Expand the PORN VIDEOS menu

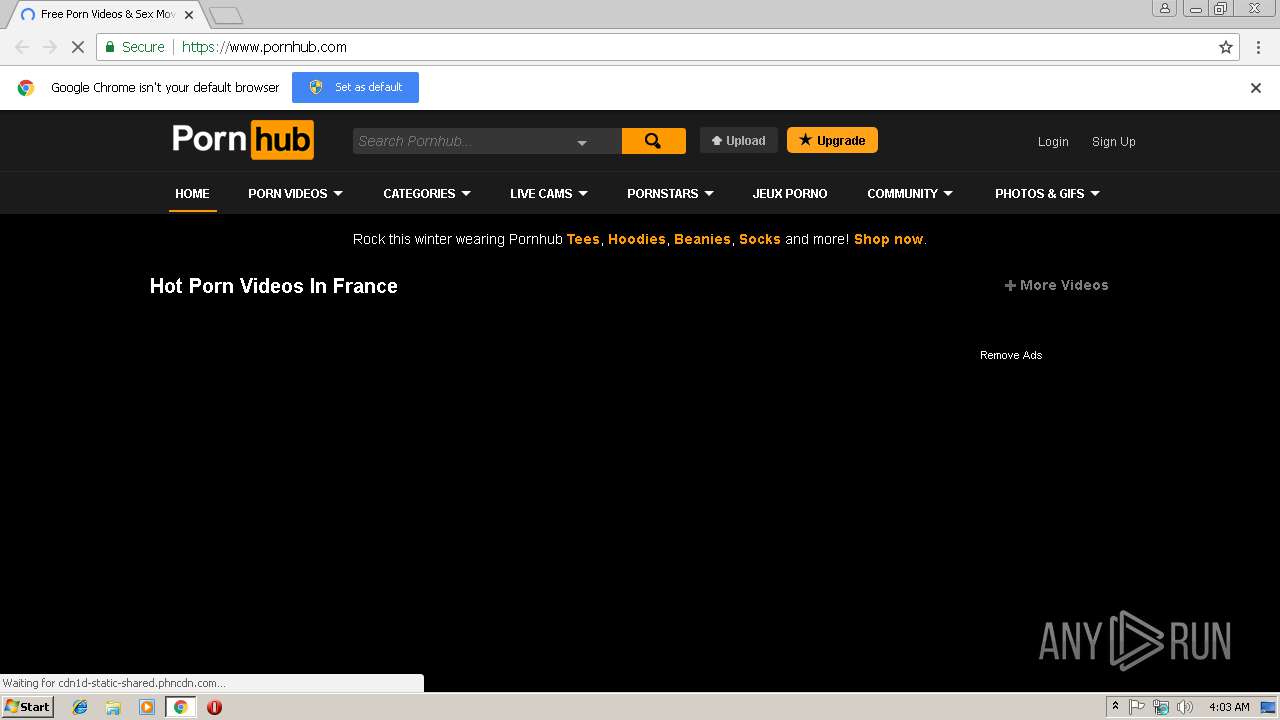[x=295, y=194]
